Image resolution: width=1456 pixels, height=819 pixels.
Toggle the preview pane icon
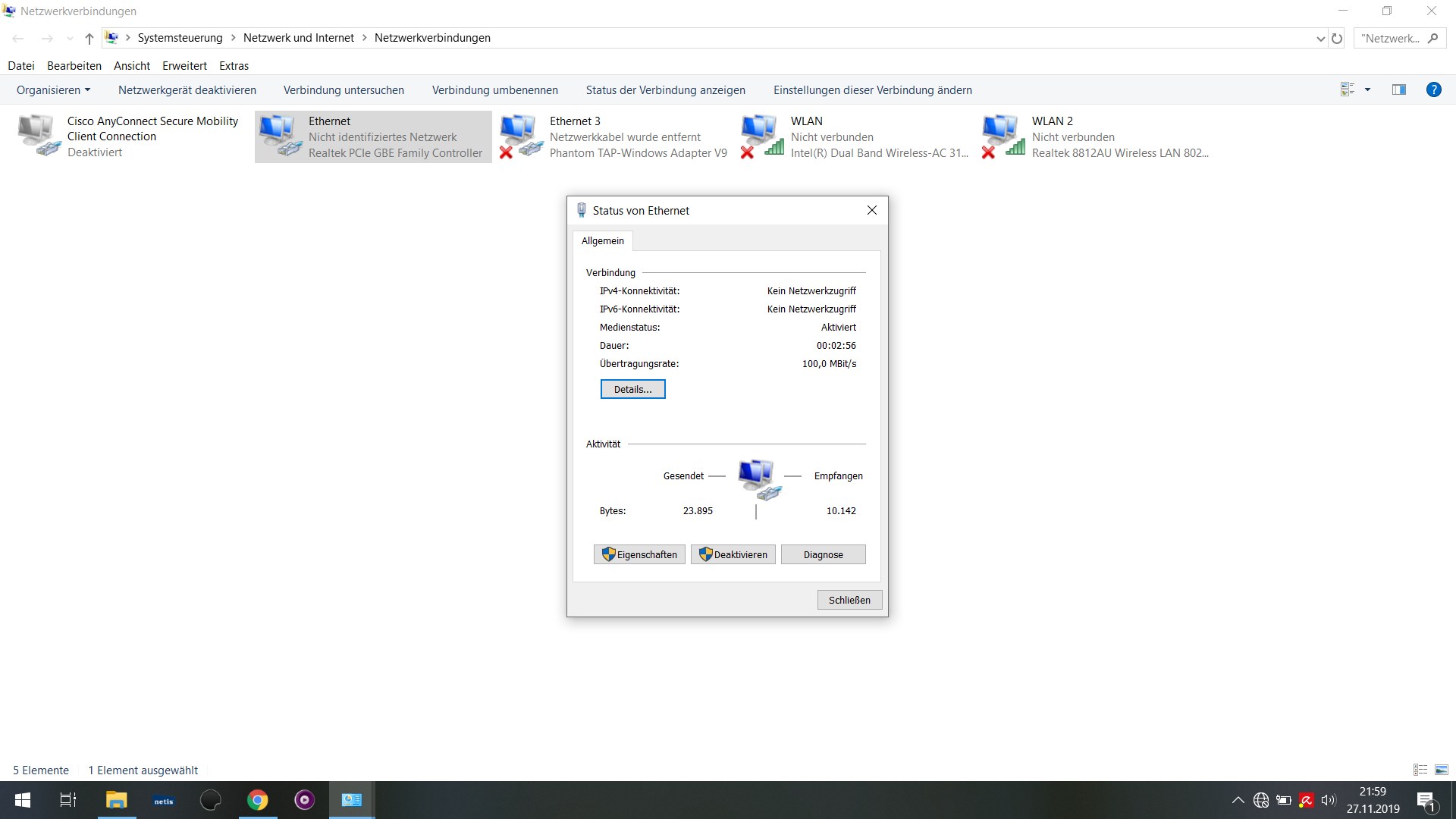pos(1399,89)
